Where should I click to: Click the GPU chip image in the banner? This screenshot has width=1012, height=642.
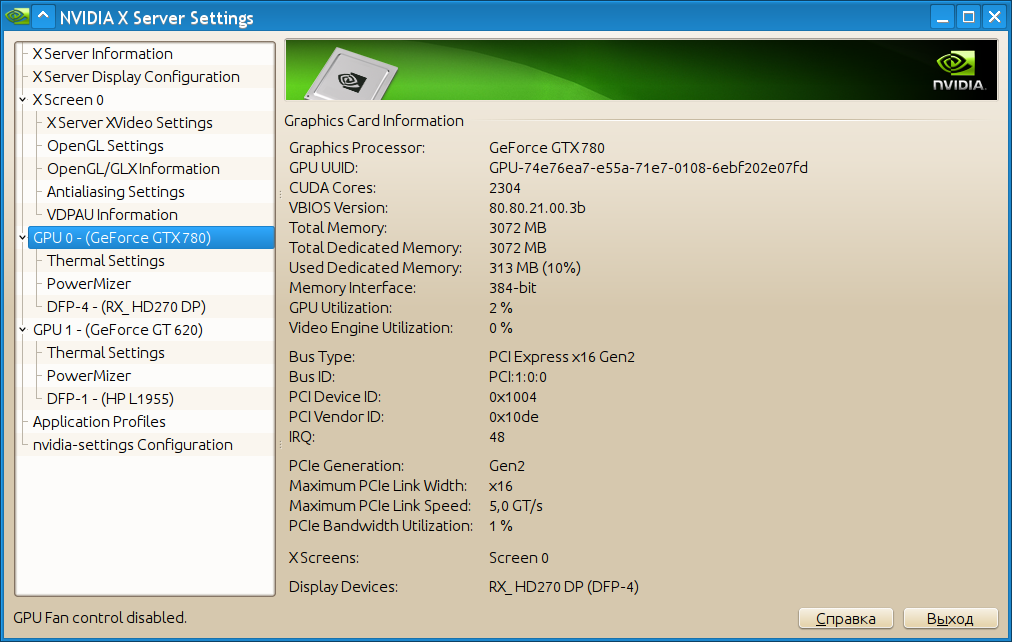pos(352,74)
